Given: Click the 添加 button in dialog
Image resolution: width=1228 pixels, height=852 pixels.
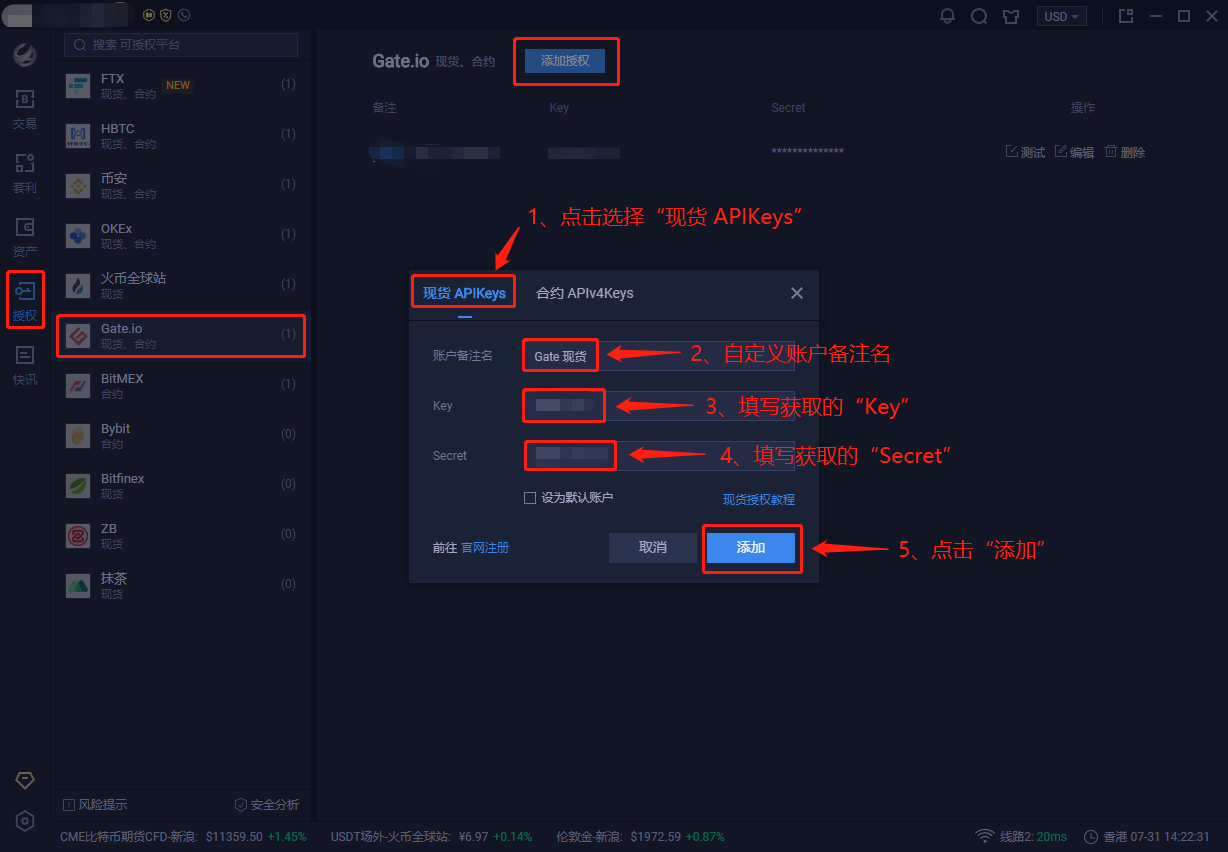Looking at the screenshot, I should pyautogui.click(x=751, y=547).
